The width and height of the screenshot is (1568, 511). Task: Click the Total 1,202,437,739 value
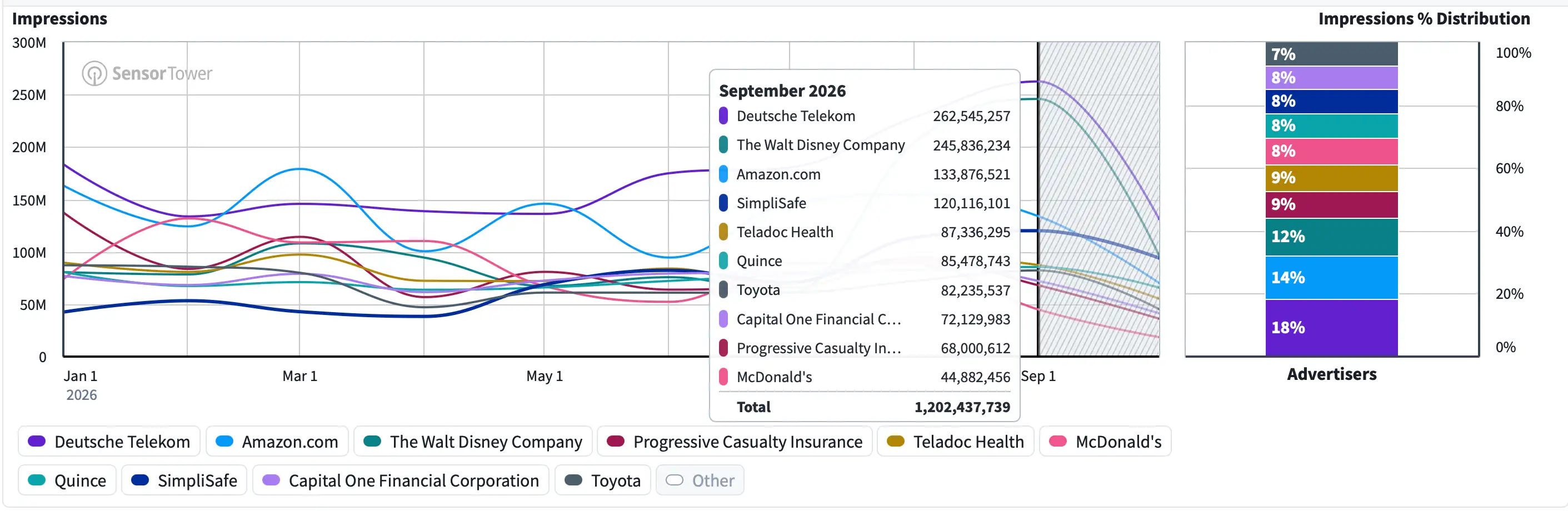coord(962,407)
